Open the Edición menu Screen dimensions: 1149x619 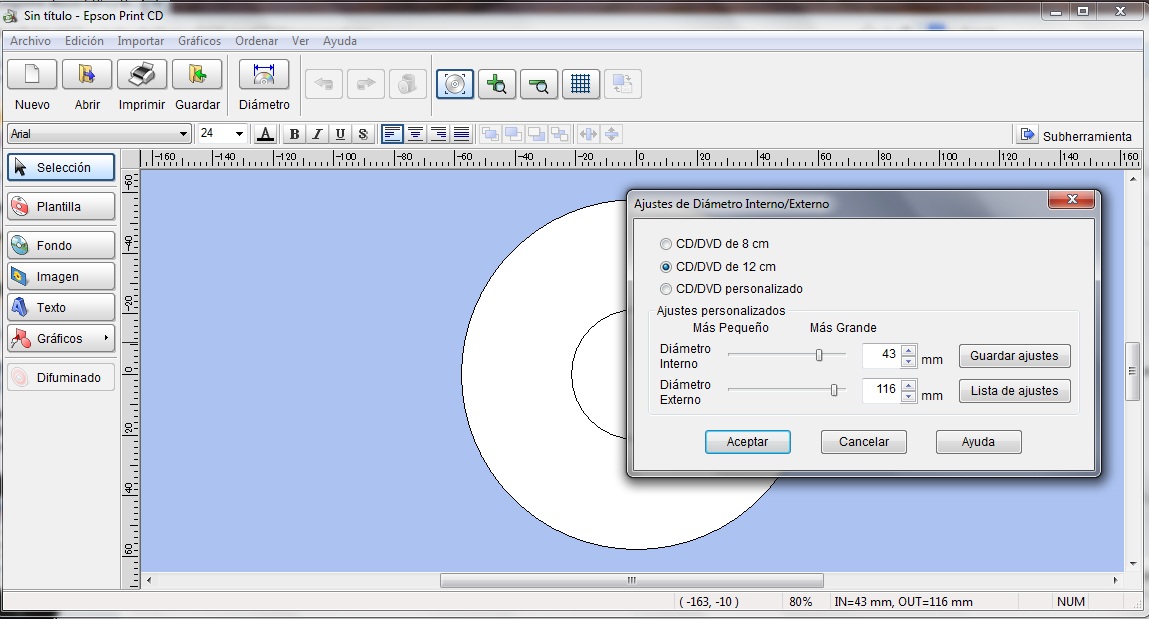pyautogui.click(x=84, y=41)
